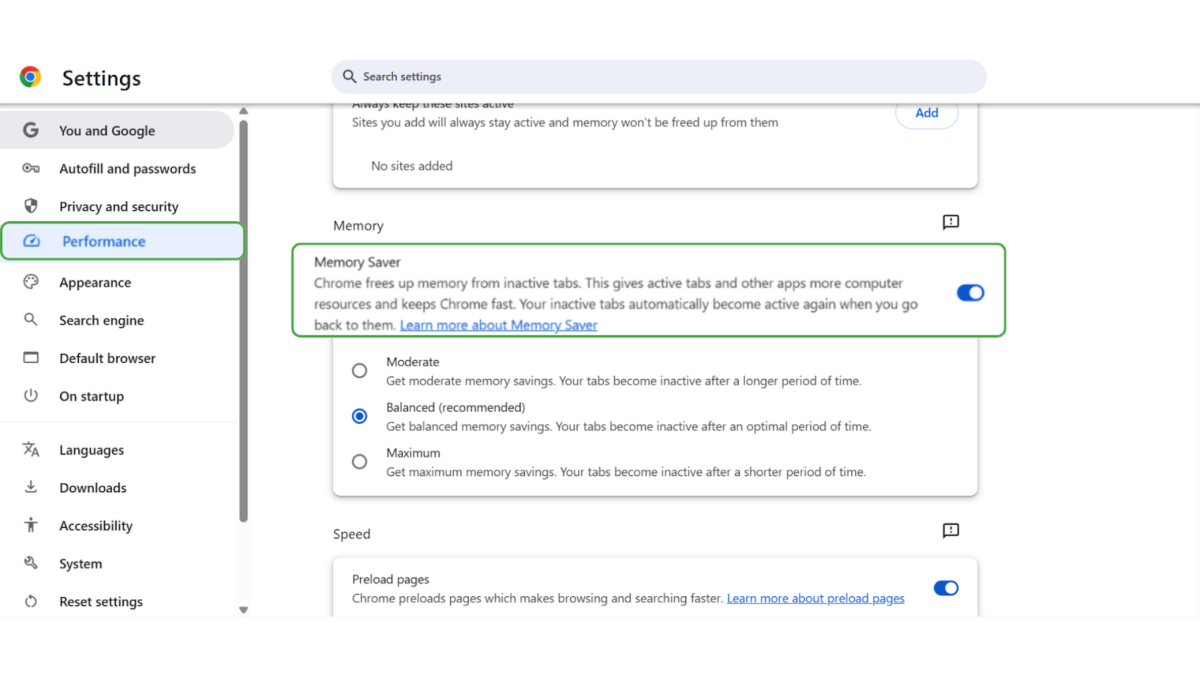Open Downloads settings
The width and height of the screenshot is (1200, 675).
(x=117, y=488)
